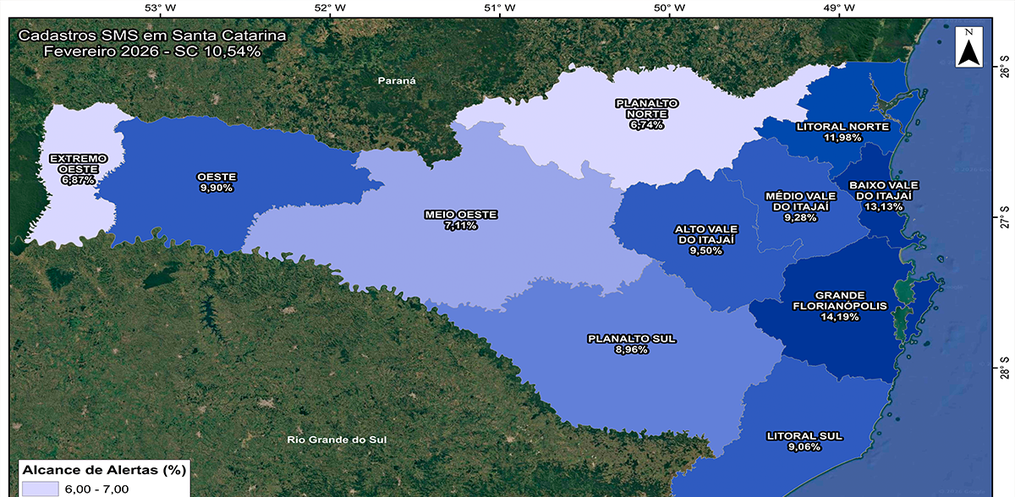Select the Litoral Sul region label
Image resolution: width=1015 pixels, height=497 pixels.
804,441
